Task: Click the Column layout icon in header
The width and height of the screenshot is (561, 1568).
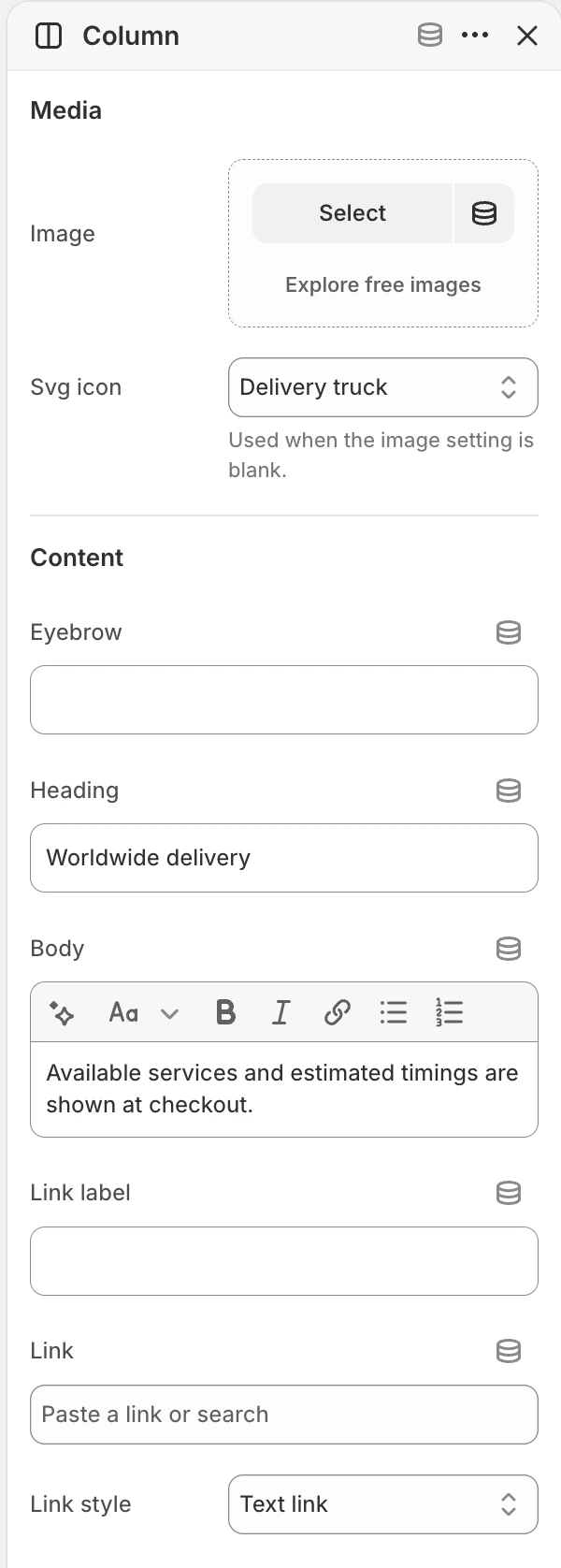Action: [48, 36]
